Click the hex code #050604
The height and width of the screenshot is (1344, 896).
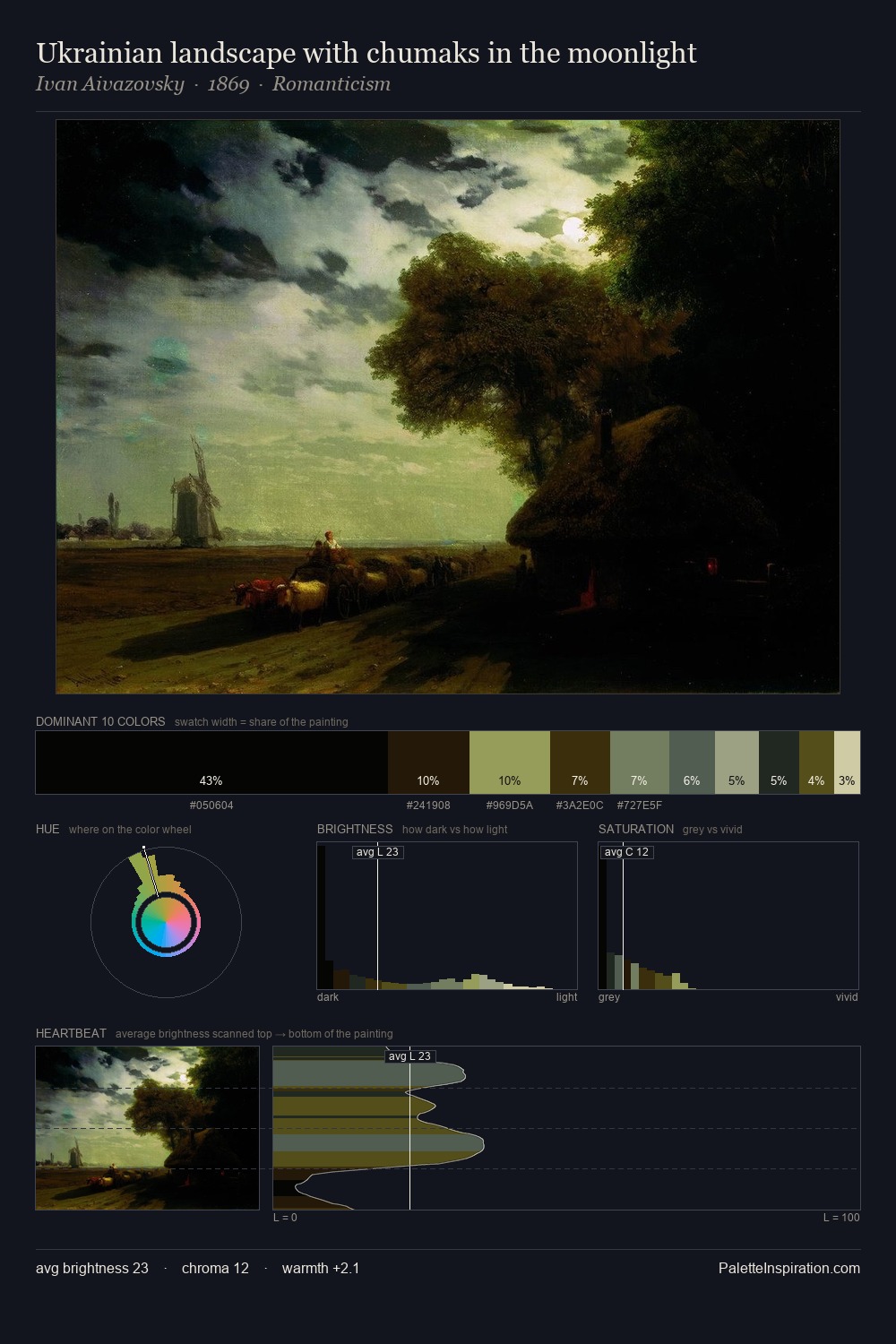tap(211, 806)
